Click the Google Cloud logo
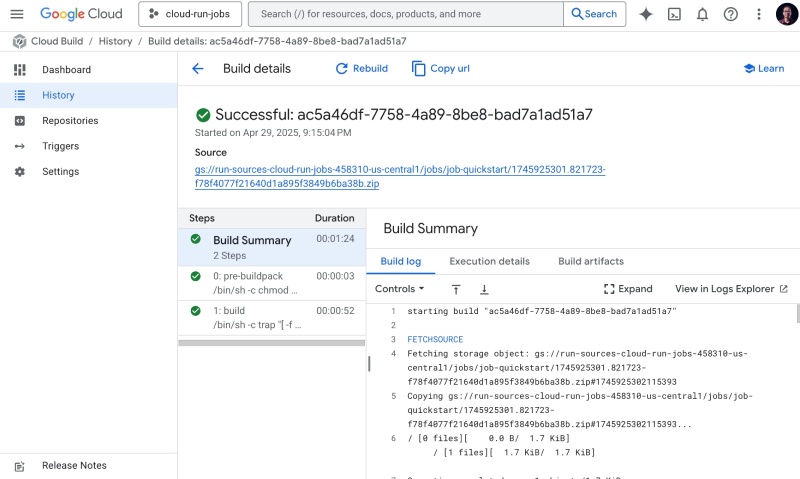This screenshot has height=479, width=800. 81,14
